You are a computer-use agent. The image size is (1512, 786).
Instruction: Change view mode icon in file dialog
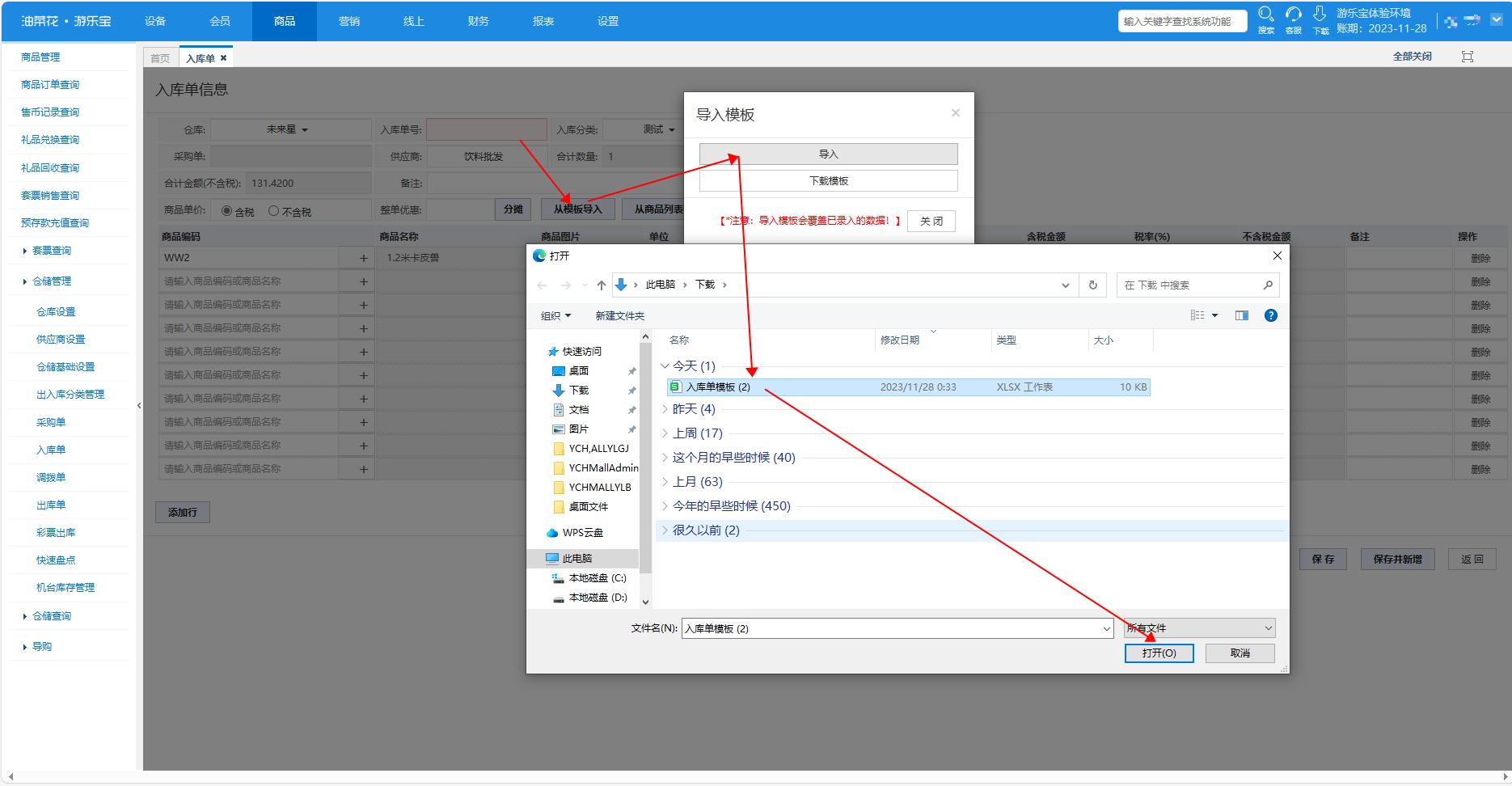click(x=1198, y=315)
